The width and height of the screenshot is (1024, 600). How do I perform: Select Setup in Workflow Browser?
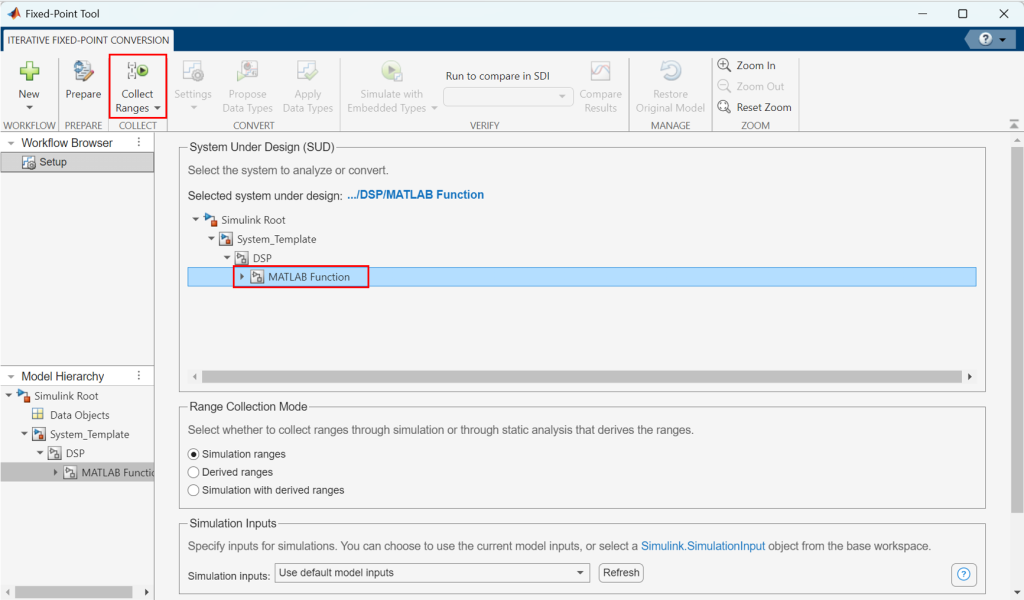pyautogui.click(x=77, y=162)
